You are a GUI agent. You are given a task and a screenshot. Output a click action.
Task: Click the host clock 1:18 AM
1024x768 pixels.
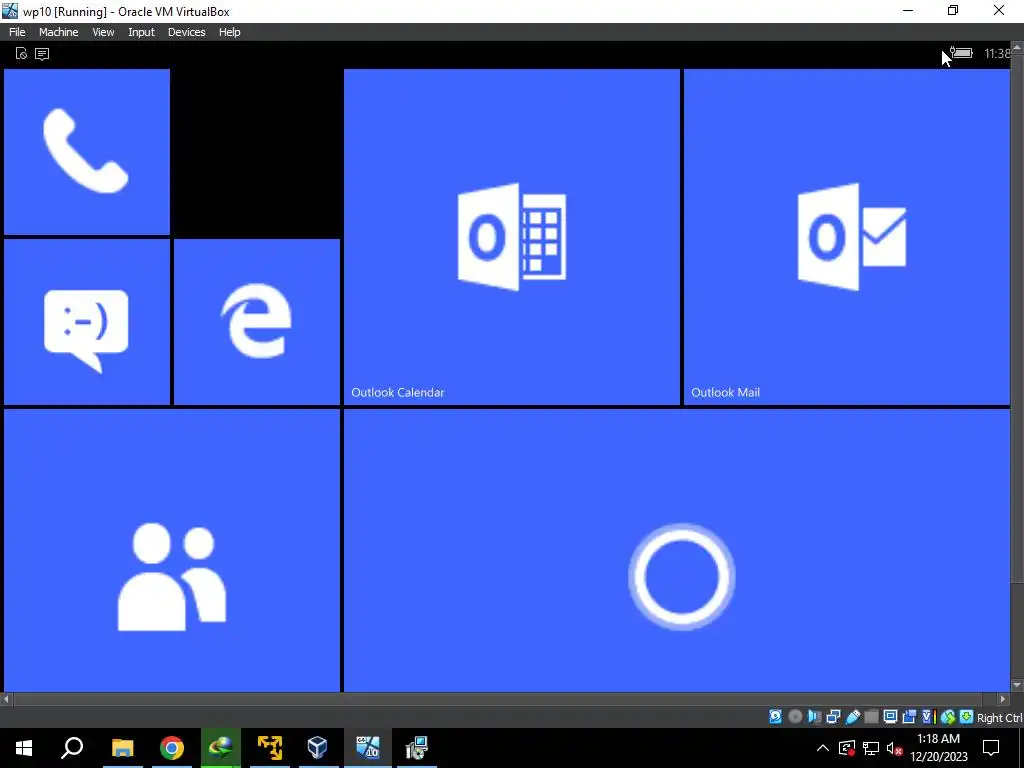[x=938, y=739]
